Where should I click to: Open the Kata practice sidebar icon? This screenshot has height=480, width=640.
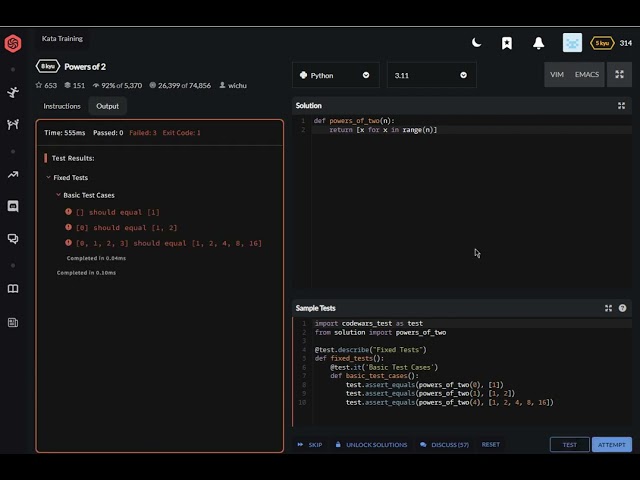tap(13, 92)
